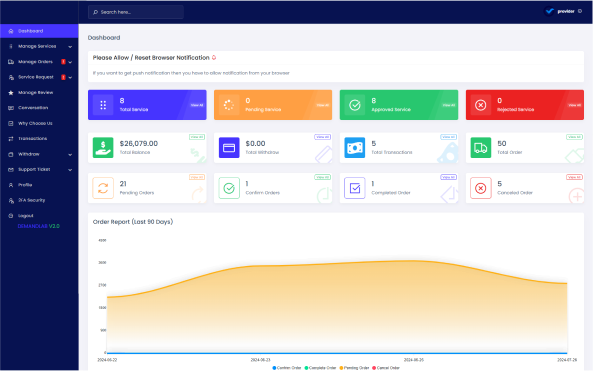Click the Pending Orders refresh icon
593x371 pixels.
click(x=103, y=188)
